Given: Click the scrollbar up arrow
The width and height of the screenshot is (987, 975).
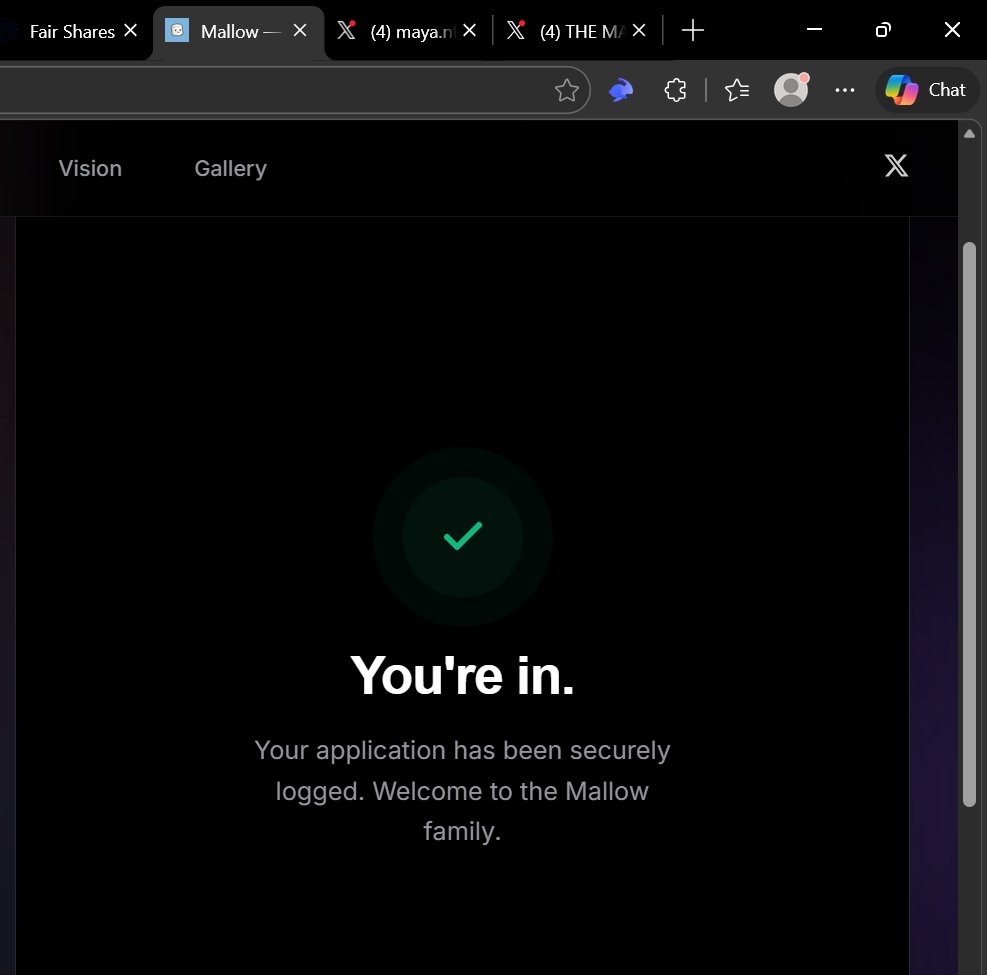Looking at the screenshot, I should point(969,133).
